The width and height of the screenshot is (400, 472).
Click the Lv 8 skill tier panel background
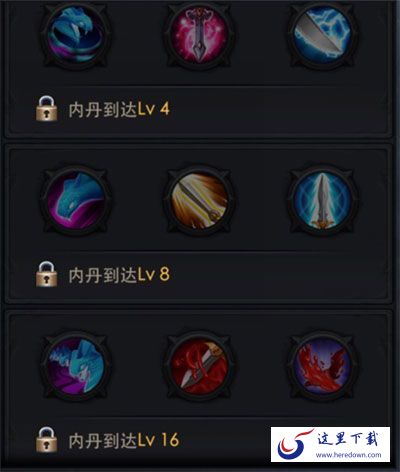[199, 224]
